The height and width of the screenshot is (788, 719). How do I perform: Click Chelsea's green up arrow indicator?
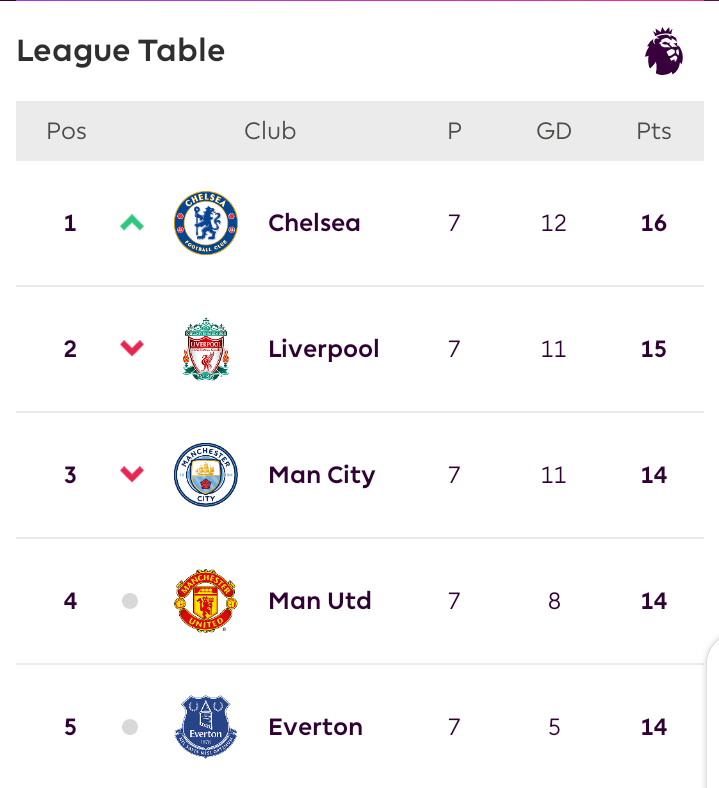[x=132, y=222]
